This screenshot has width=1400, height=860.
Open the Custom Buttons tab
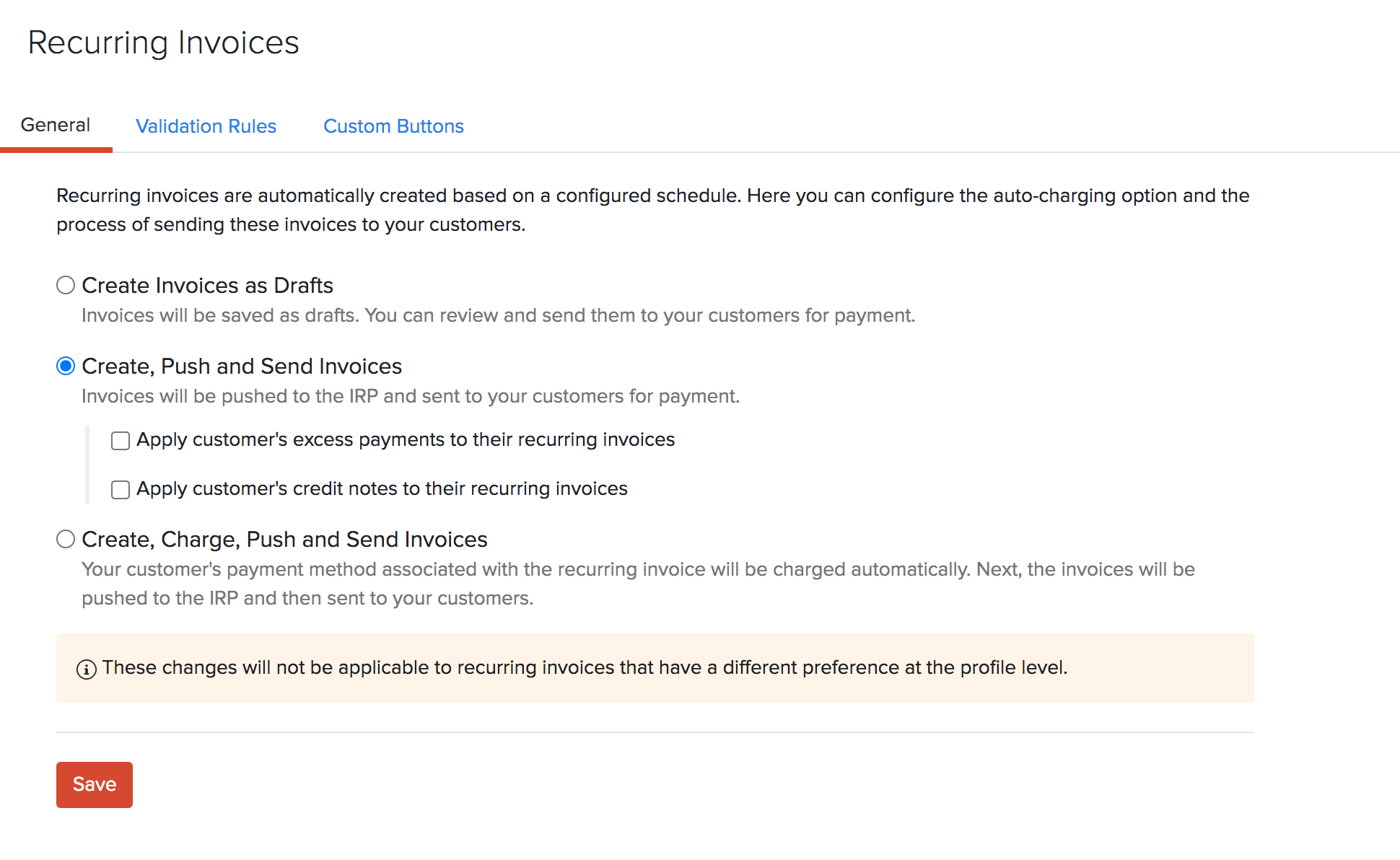point(393,126)
